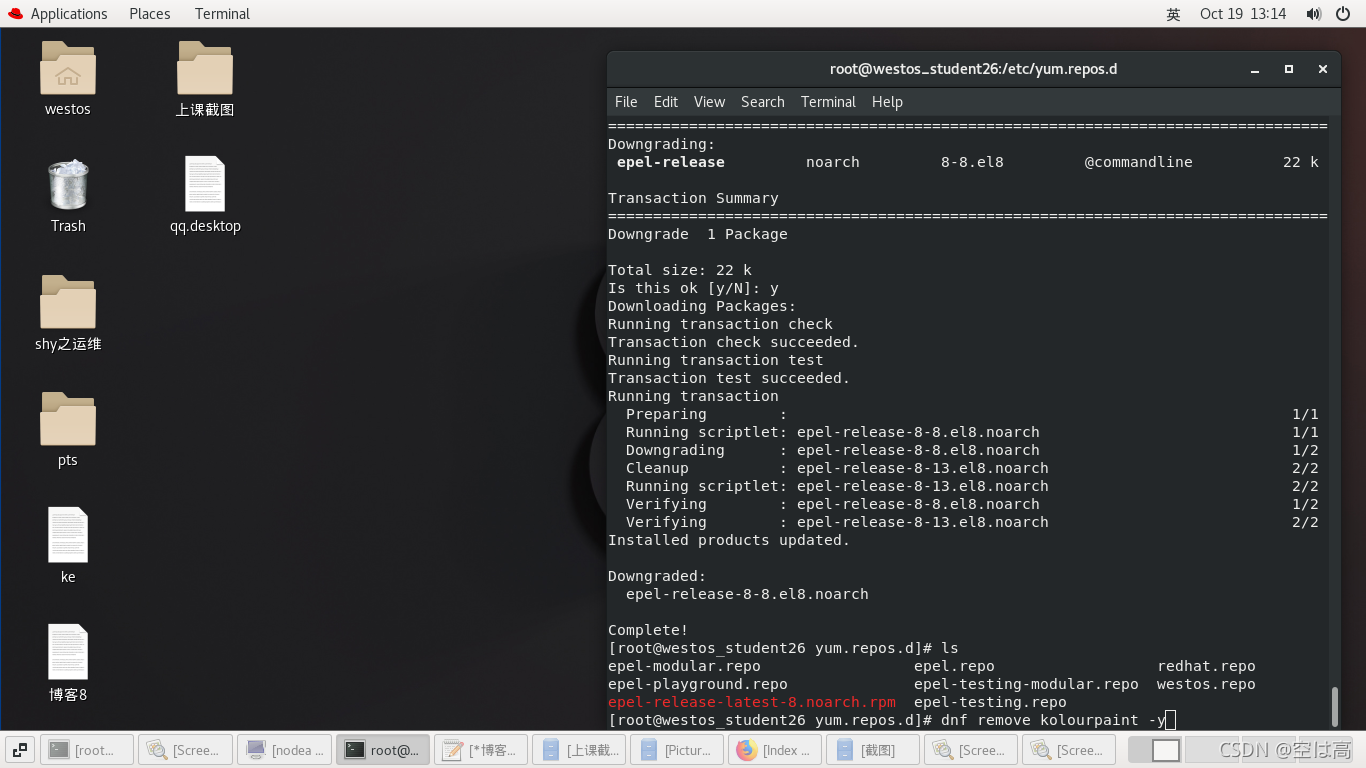
Task: Click red text epel-release-latest-8.noarch.rpm
Action: (752, 702)
